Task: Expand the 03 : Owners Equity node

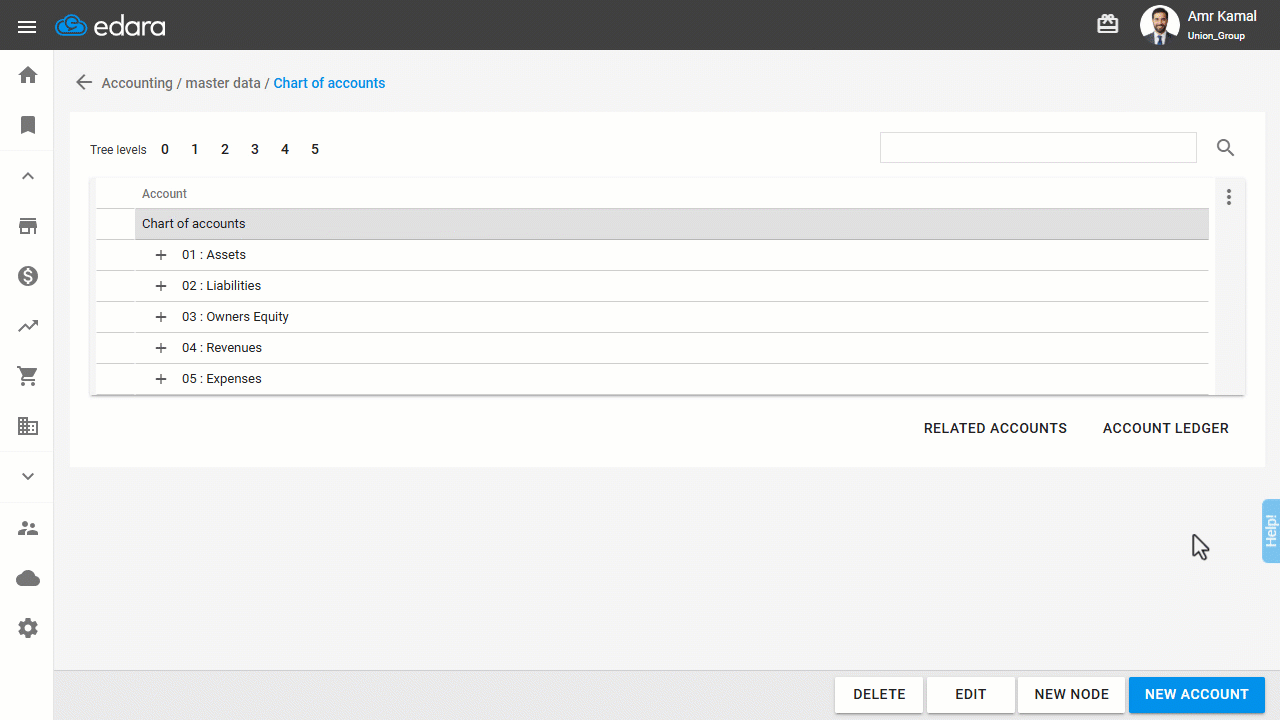Action: tap(161, 317)
